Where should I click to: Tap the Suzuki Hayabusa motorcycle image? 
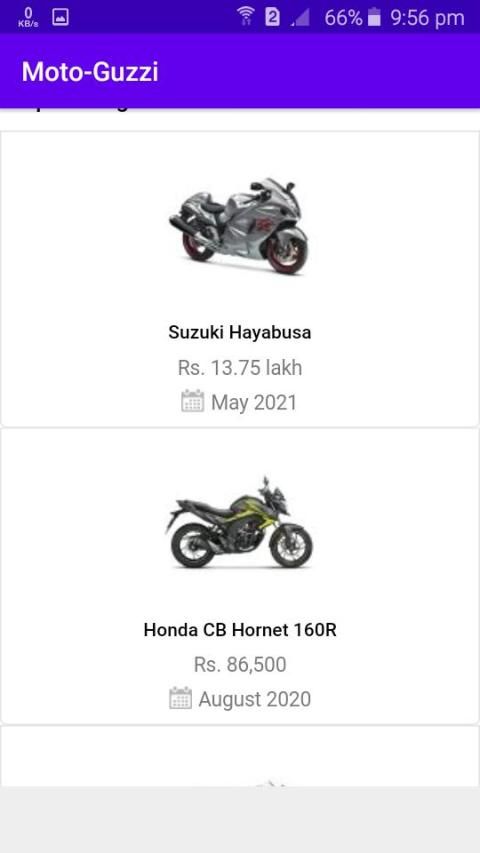pyautogui.click(x=239, y=225)
